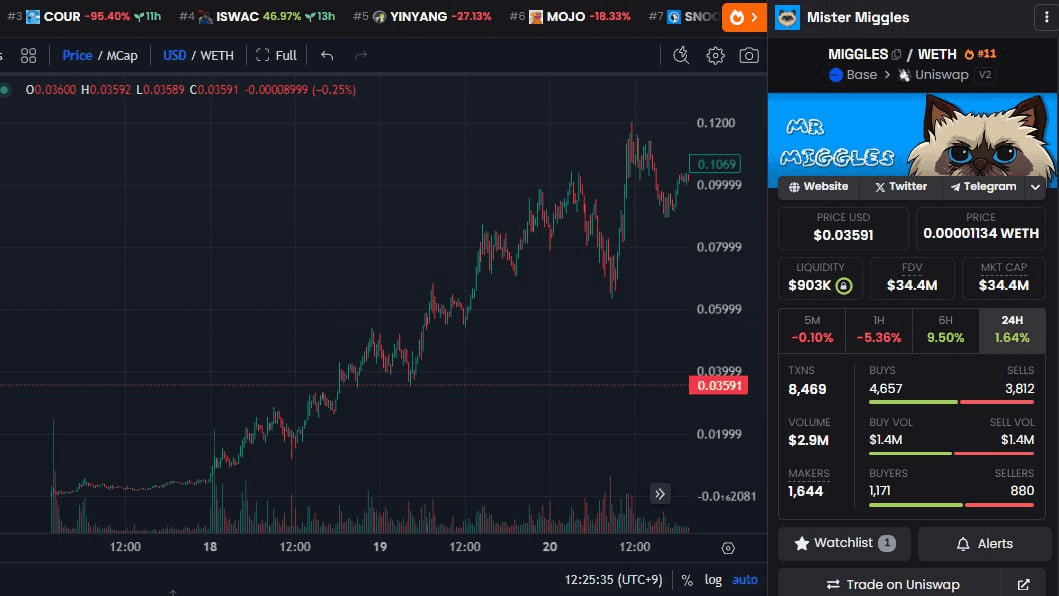Open trending token #3 COUR
The height and width of the screenshot is (596, 1059).
84,16
